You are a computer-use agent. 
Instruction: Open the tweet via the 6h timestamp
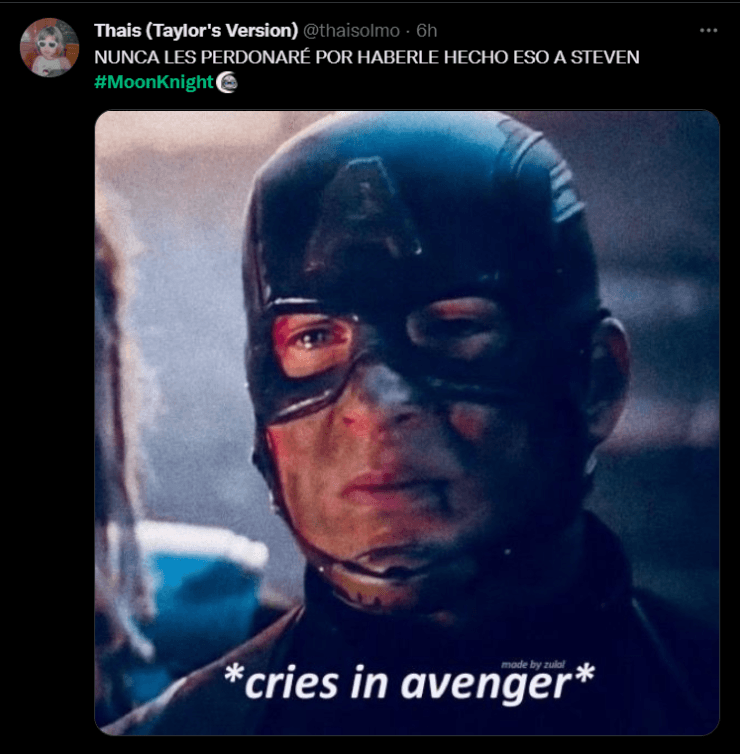tap(427, 31)
